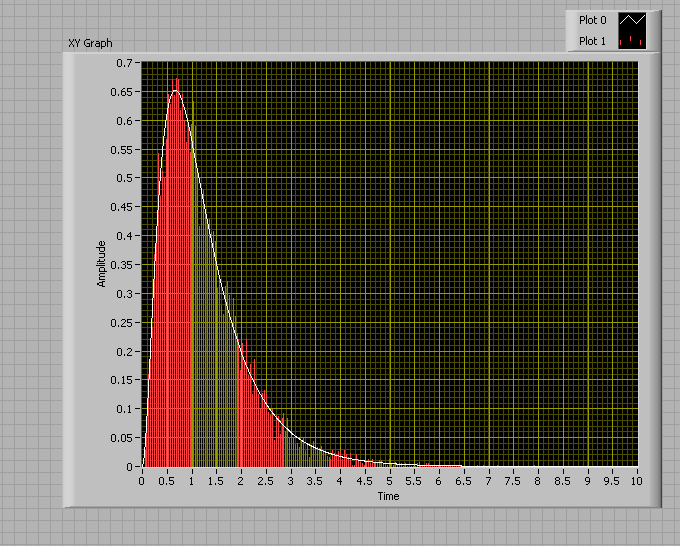The image size is (680, 546).
Task: Click the y-axis tick value 0.2
Action: (125, 351)
